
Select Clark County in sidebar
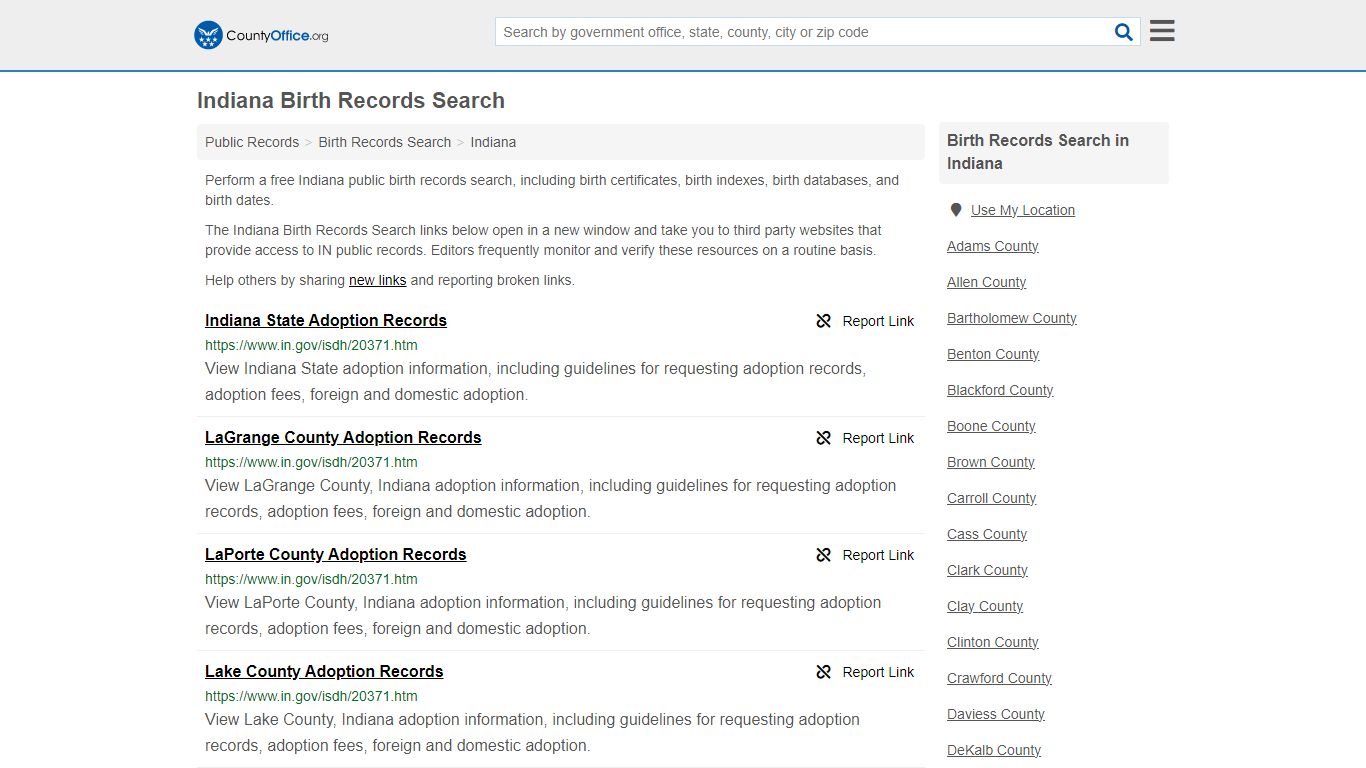coord(988,570)
